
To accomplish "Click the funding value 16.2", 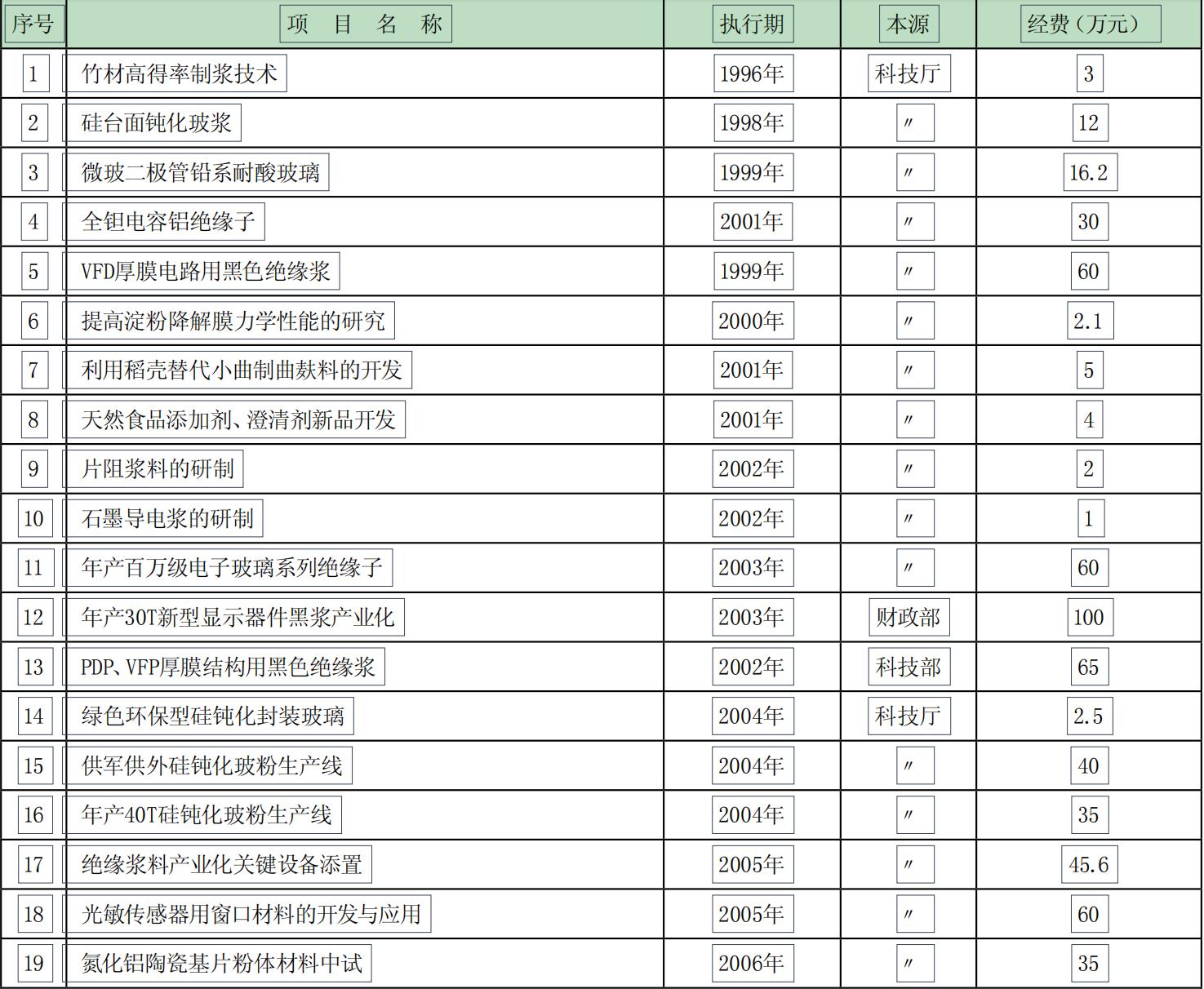I will [1090, 172].
